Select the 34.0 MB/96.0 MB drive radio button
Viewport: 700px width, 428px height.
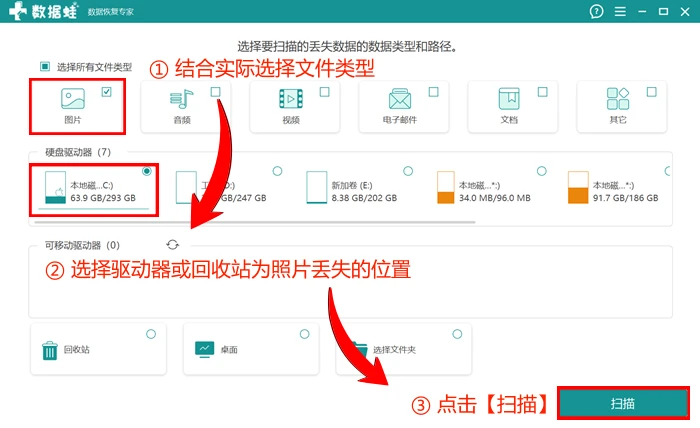click(x=542, y=171)
